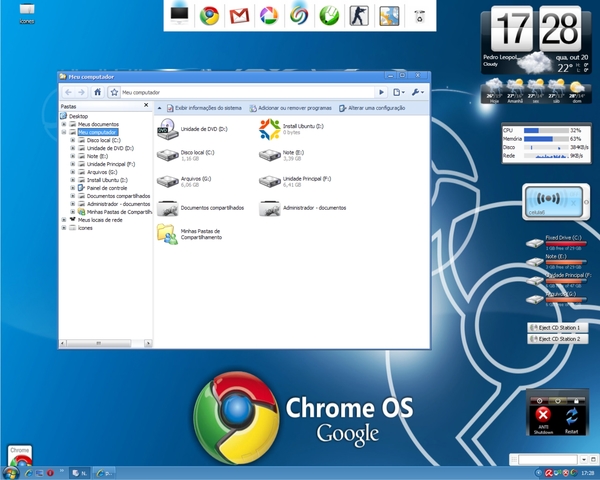The height and width of the screenshot is (480, 600).
Task: Launch the Counter-Strike icon in dock
Action: (359, 16)
